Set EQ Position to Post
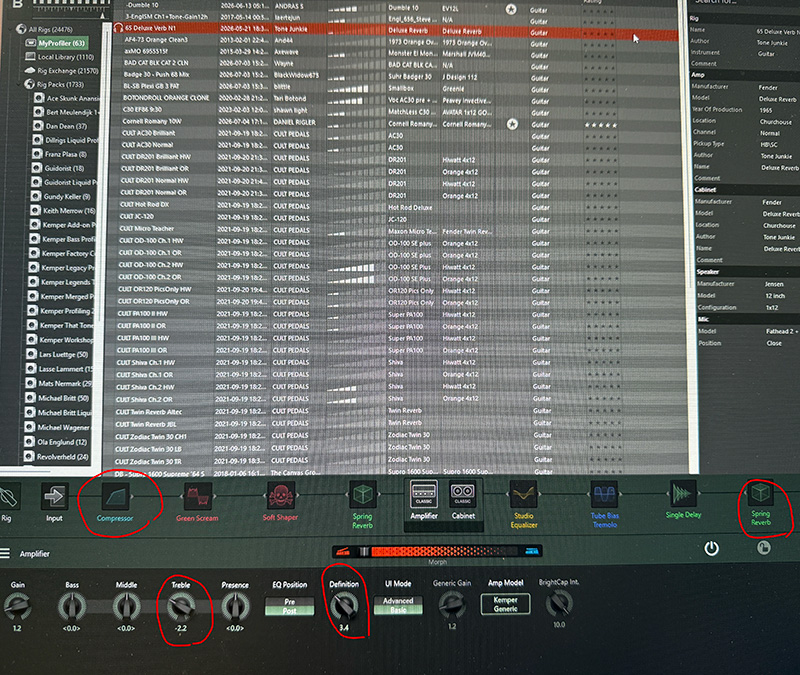The width and height of the screenshot is (800, 675). [289, 611]
